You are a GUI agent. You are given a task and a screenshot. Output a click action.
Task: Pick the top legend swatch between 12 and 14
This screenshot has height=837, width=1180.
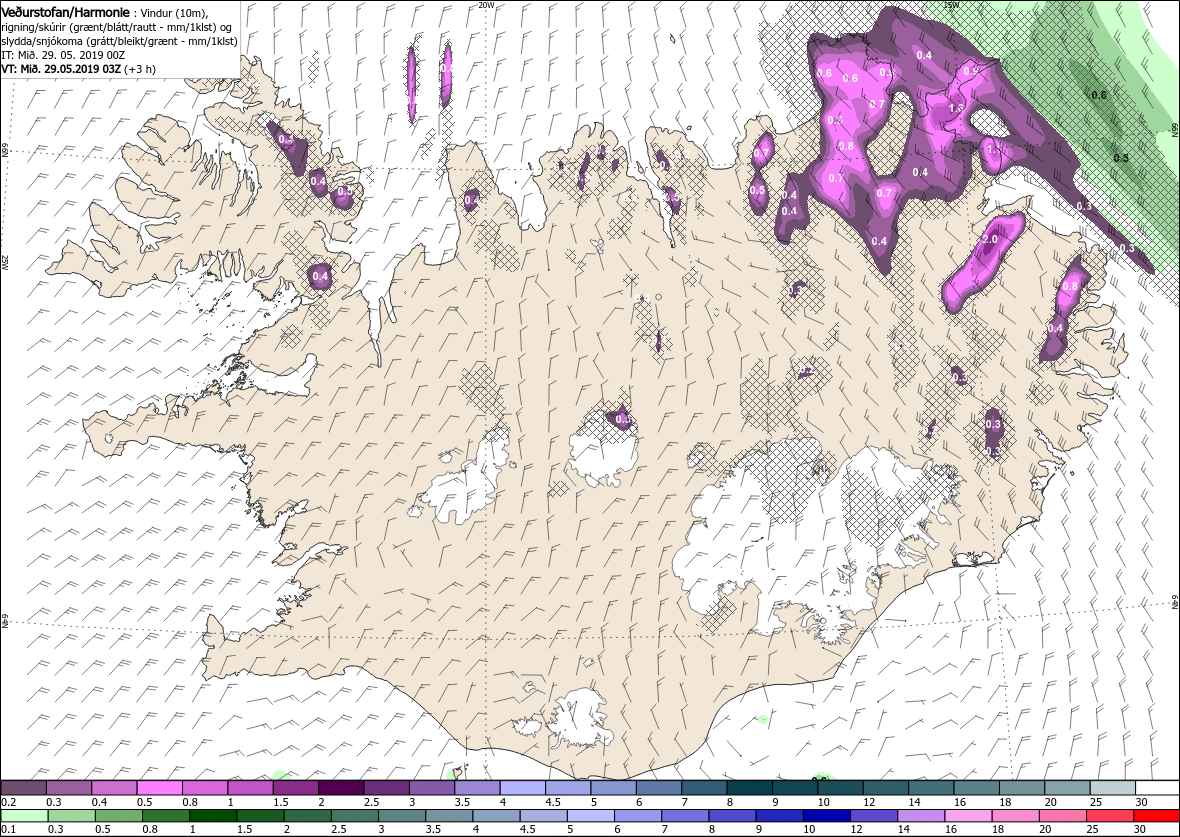pyautogui.click(x=884, y=788)
